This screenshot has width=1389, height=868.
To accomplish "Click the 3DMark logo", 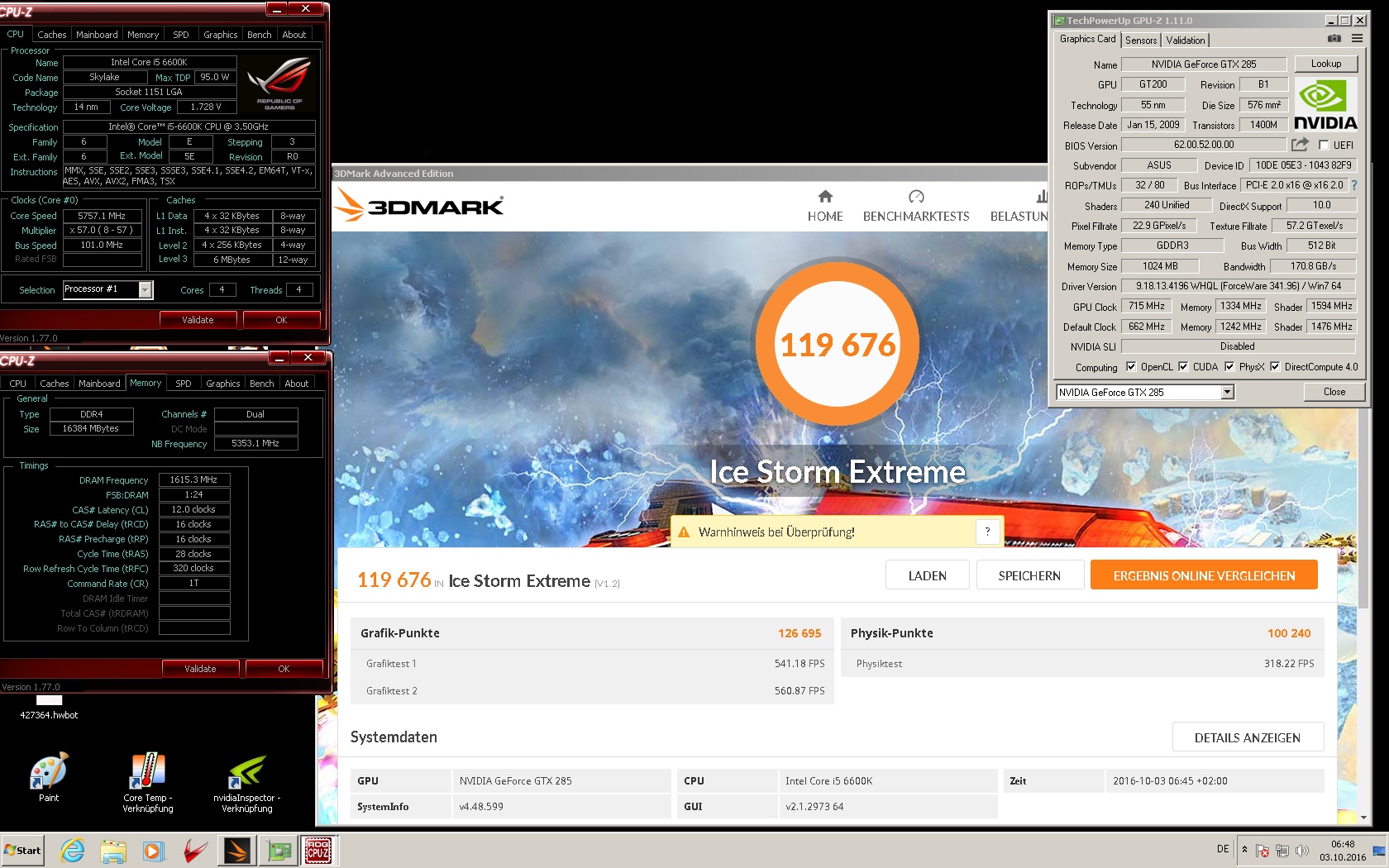I will tap(419, 205).
